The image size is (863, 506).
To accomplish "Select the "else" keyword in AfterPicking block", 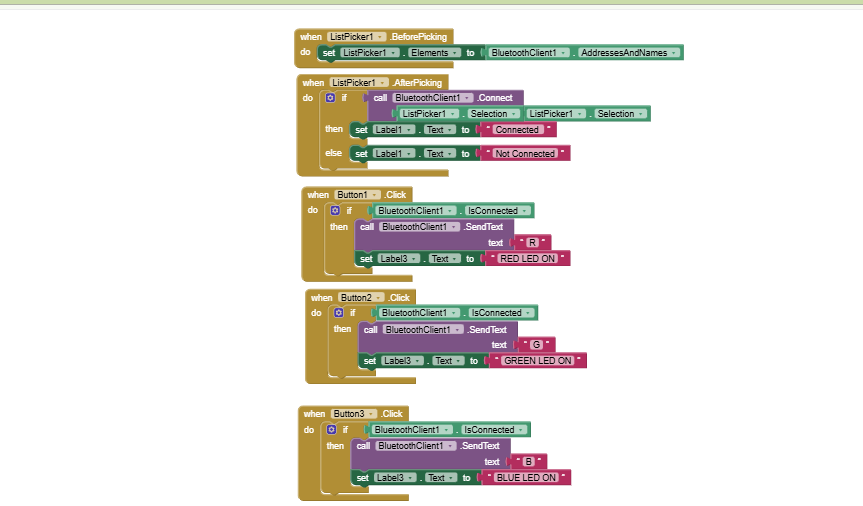I will [333, 153].
